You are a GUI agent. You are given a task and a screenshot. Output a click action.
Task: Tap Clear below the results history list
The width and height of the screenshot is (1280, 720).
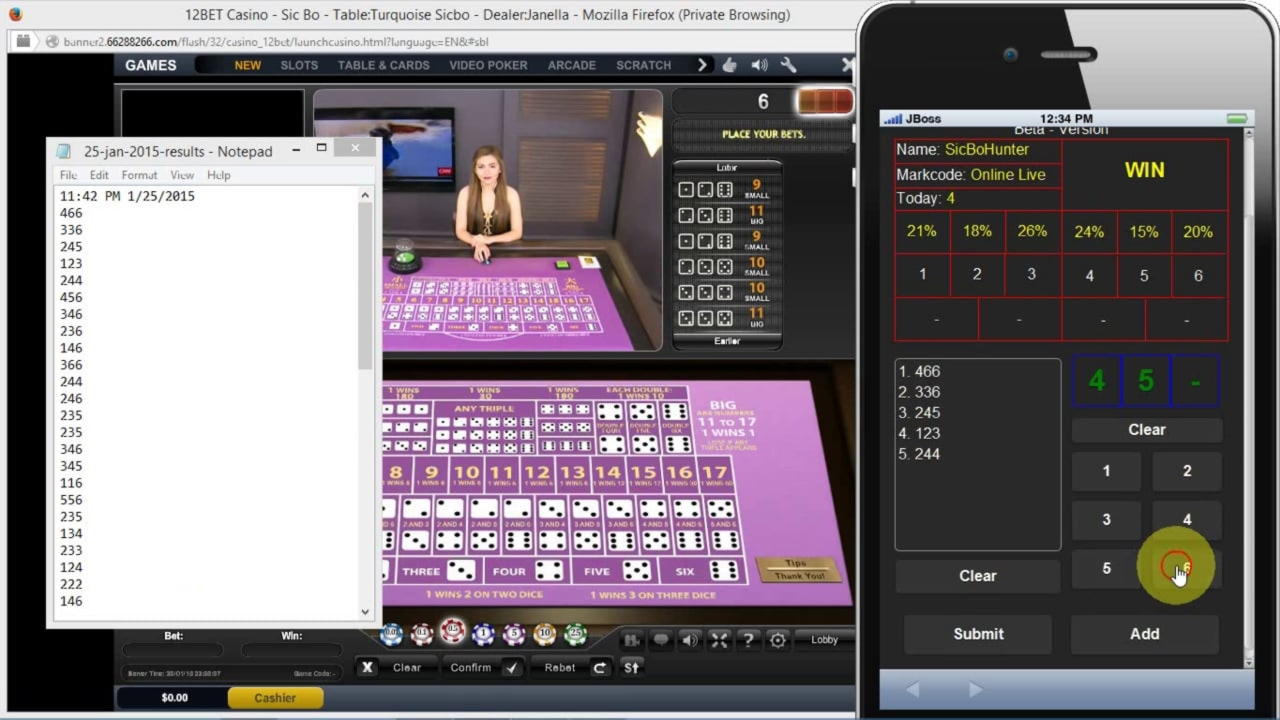pos(978,575)
